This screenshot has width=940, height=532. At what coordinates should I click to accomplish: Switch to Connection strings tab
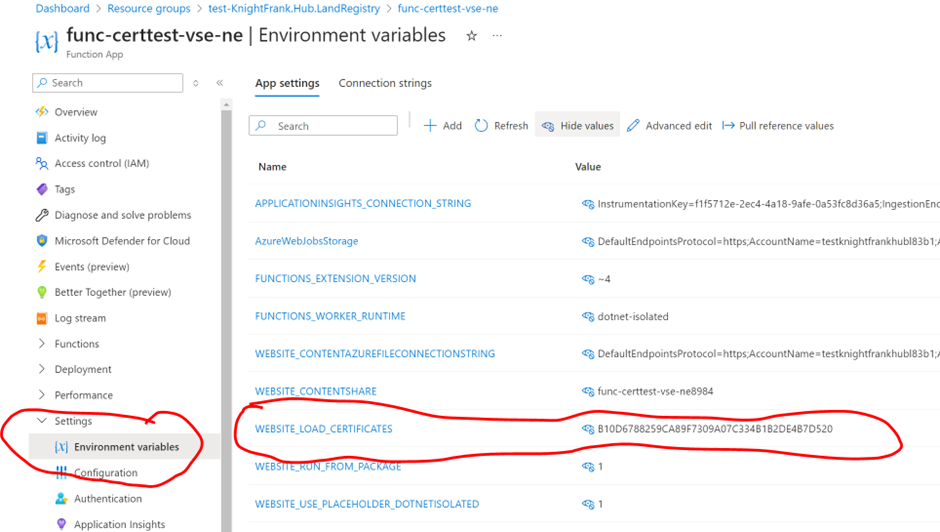(385, 83)
